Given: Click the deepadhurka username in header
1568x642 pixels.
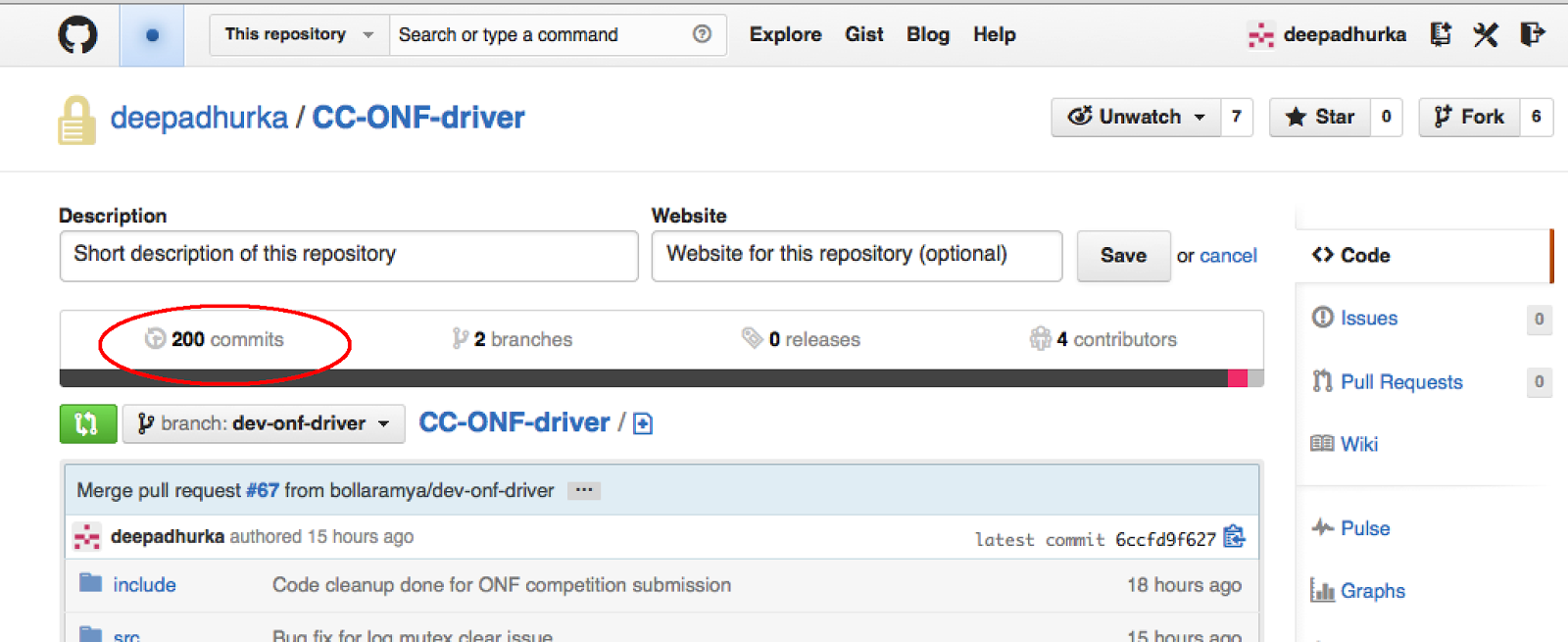Looking at the screenshot, I should tap(1345, 34).
